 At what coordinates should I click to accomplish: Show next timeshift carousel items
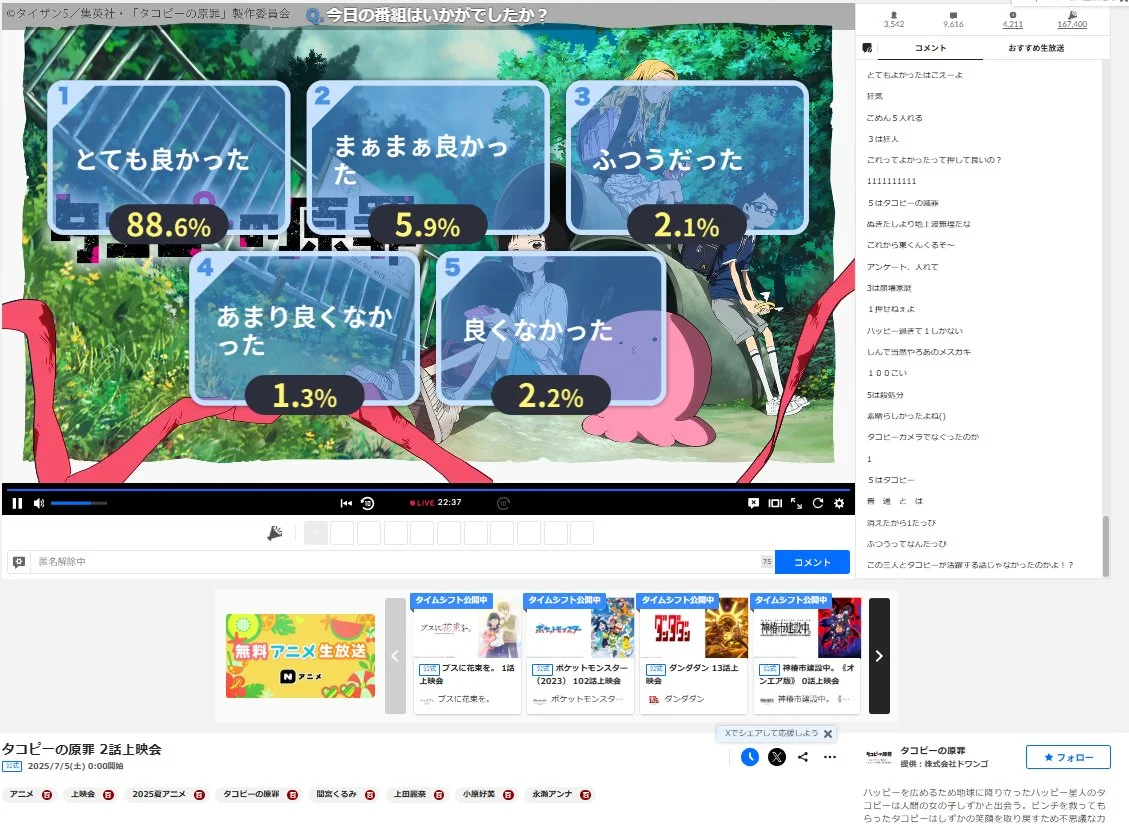tap(879, 655)
